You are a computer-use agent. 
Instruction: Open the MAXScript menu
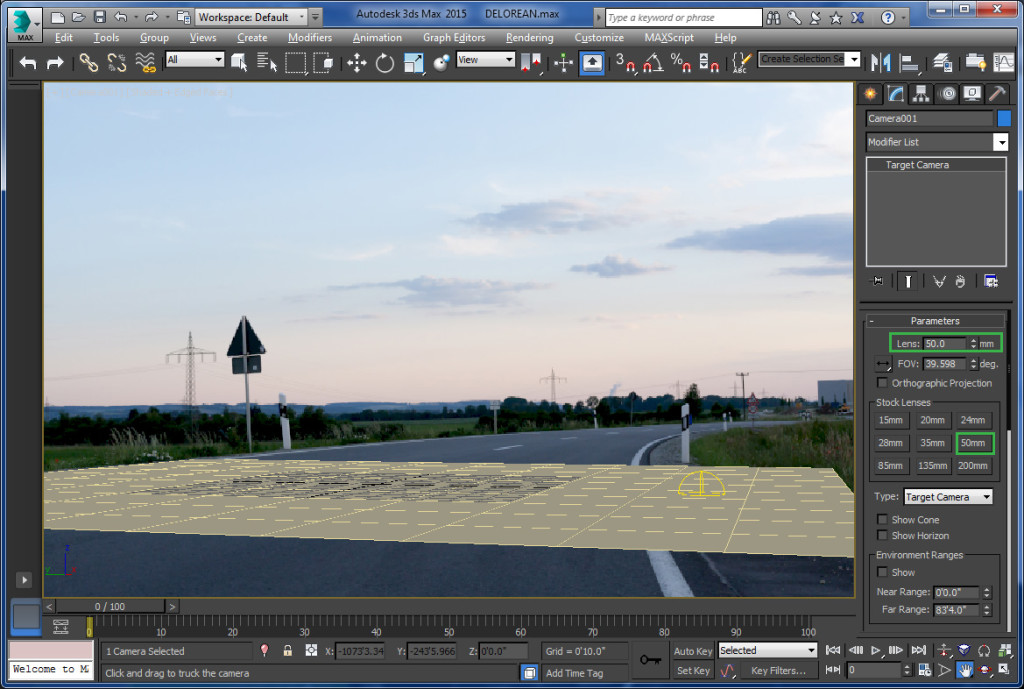click(668, 37)
